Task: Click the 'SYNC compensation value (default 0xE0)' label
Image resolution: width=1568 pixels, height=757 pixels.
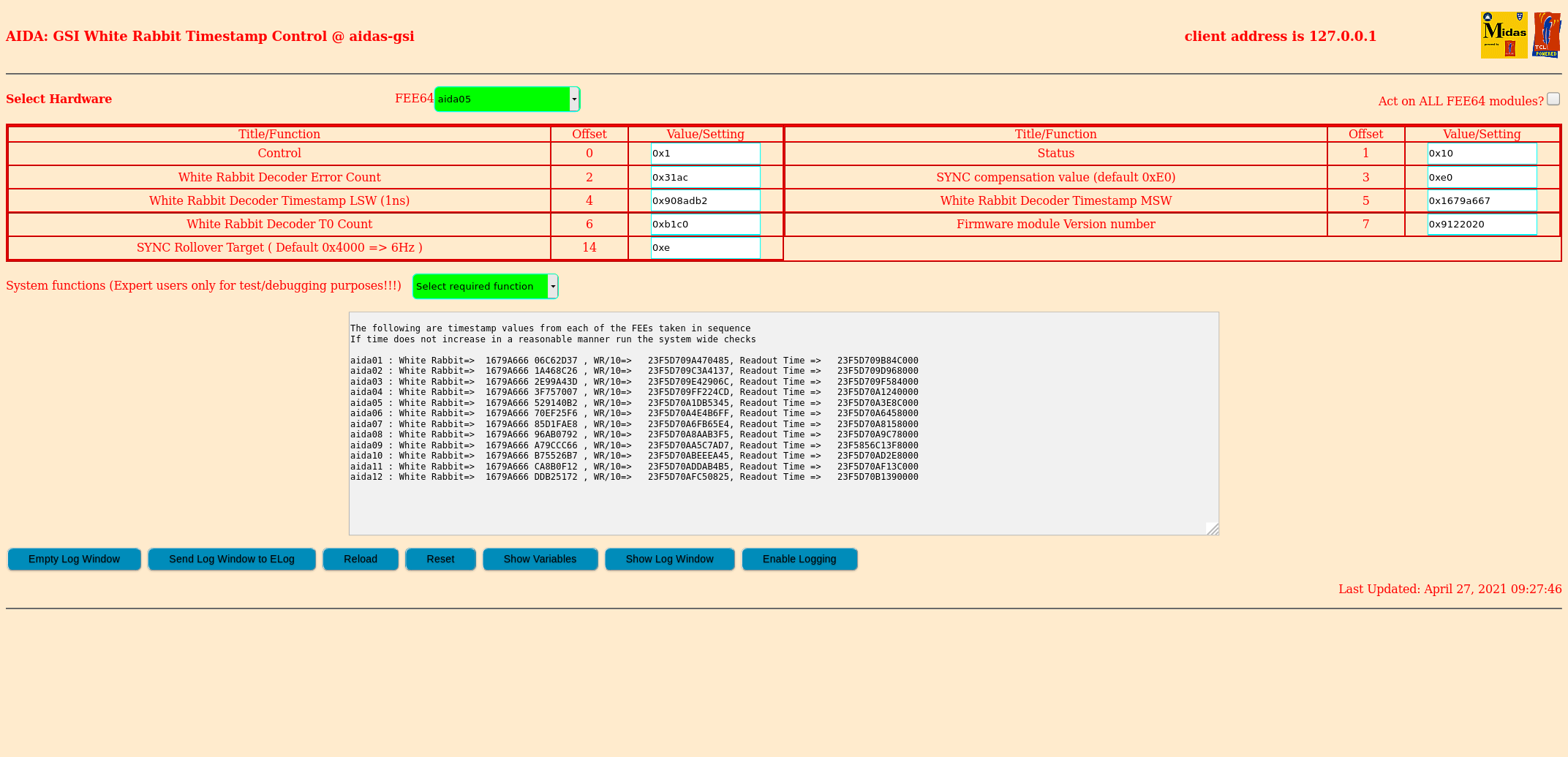Action: [x=1056, y=177]
